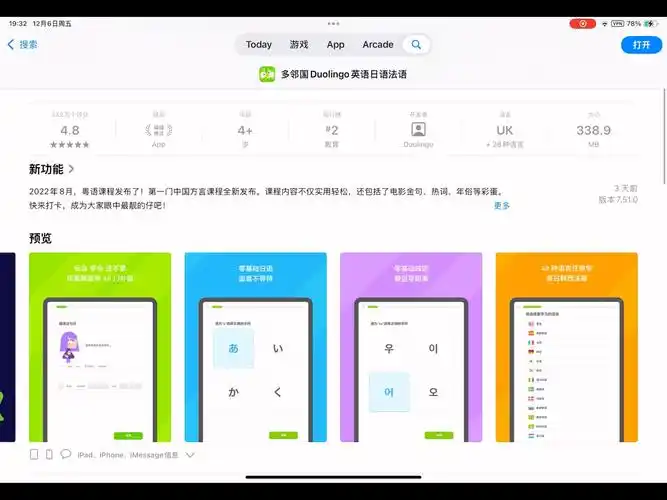Tap the iPhone device icon below previews
Viewport: 667px width, 500px height.
click(x=49, y=454)
